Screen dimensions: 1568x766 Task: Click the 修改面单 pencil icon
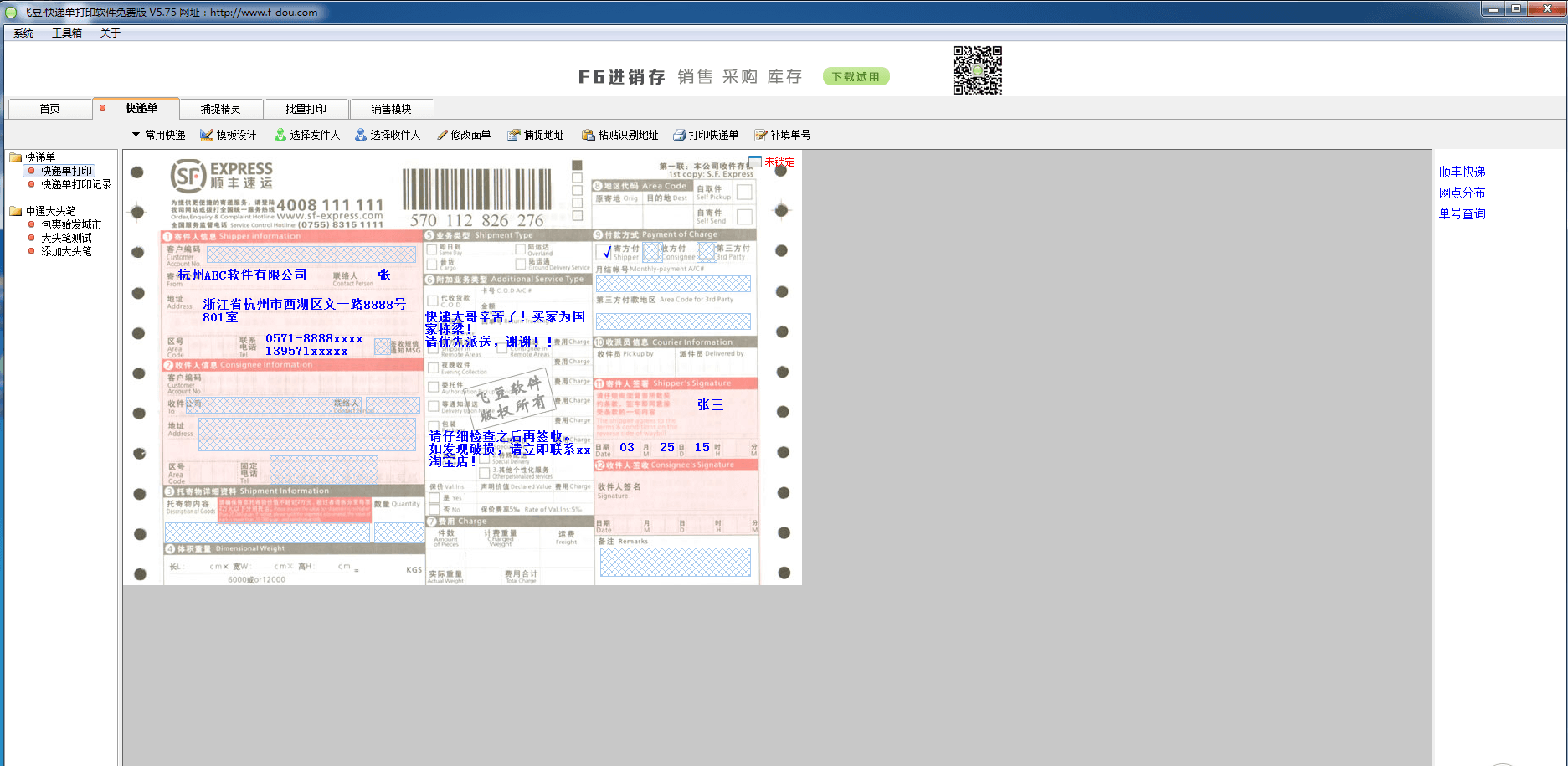pos(443,135)
